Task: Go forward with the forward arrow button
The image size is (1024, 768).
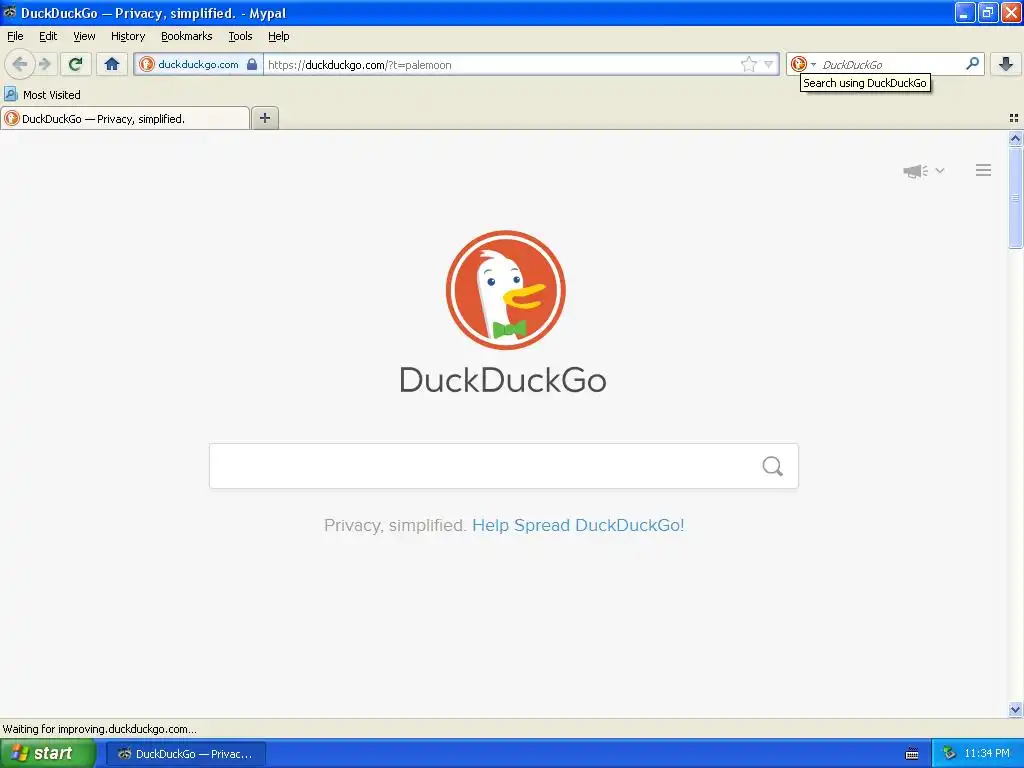Action: pyautogui.click(x=44, y=64)
